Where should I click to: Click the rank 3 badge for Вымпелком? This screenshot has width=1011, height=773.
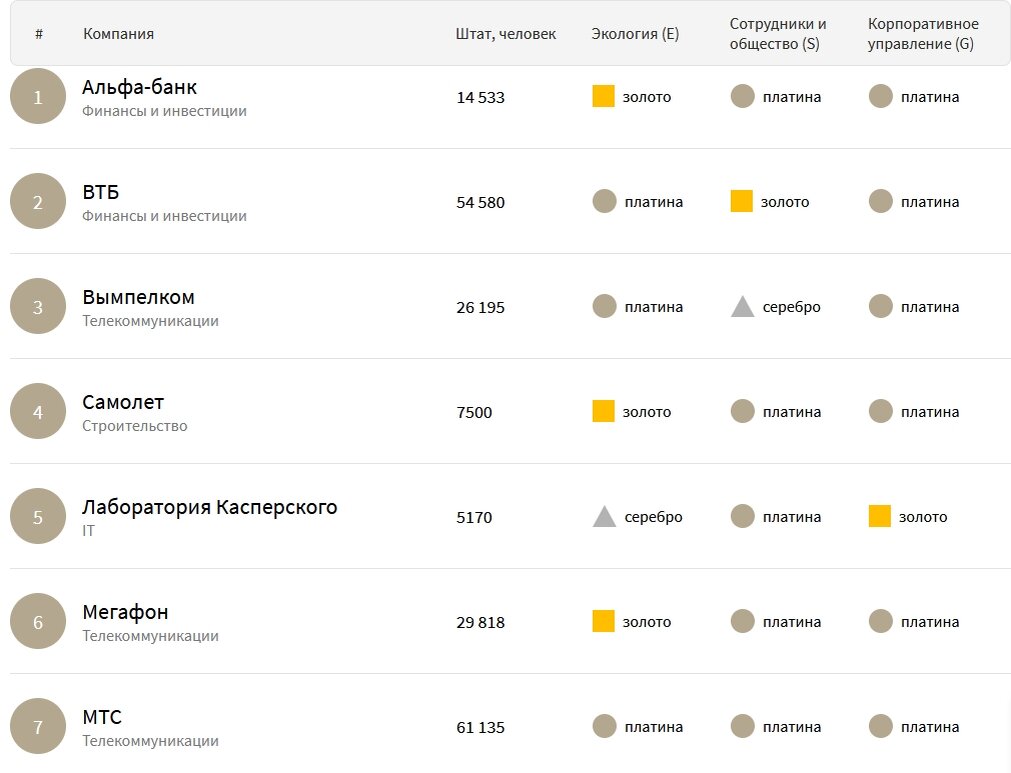[38, 307]
